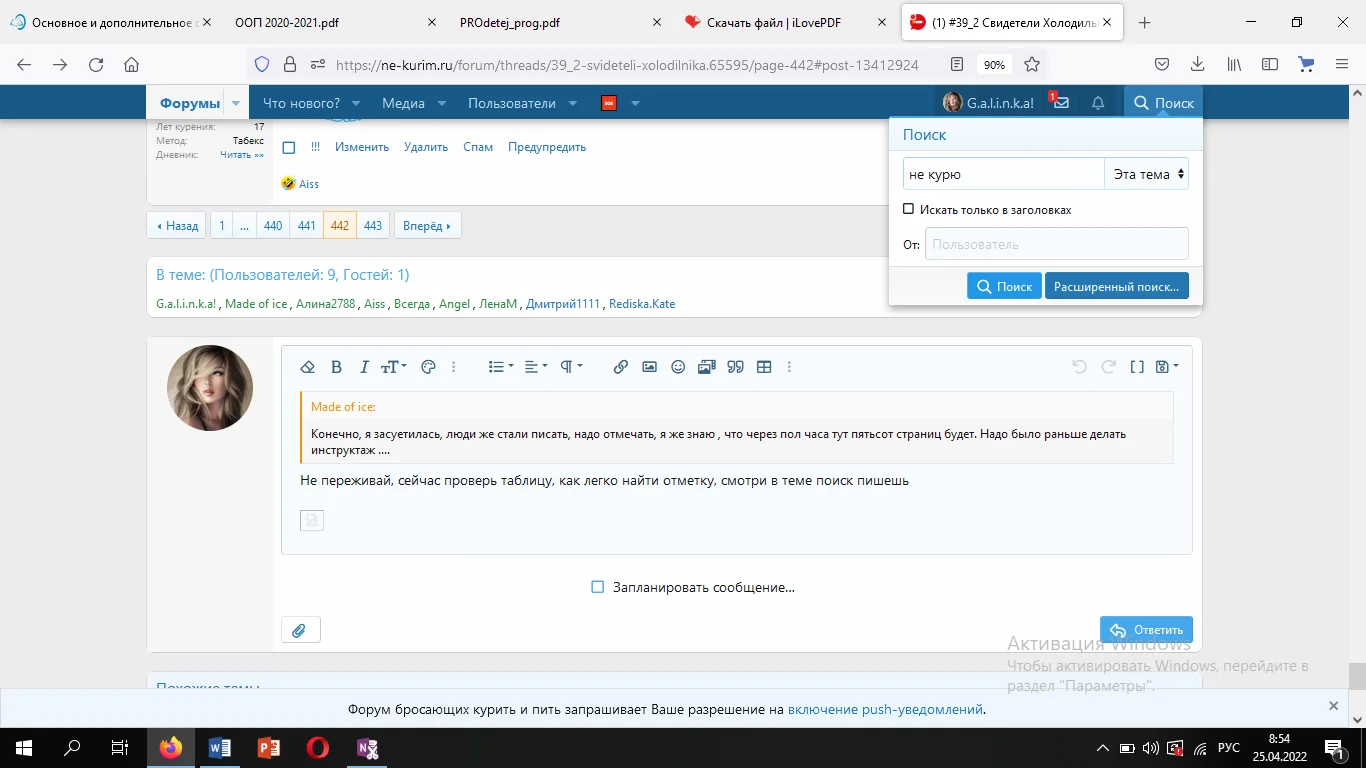The image size is (1366, 768).
Task: Click the paperclip attach files button
Action: click(300, 630)
